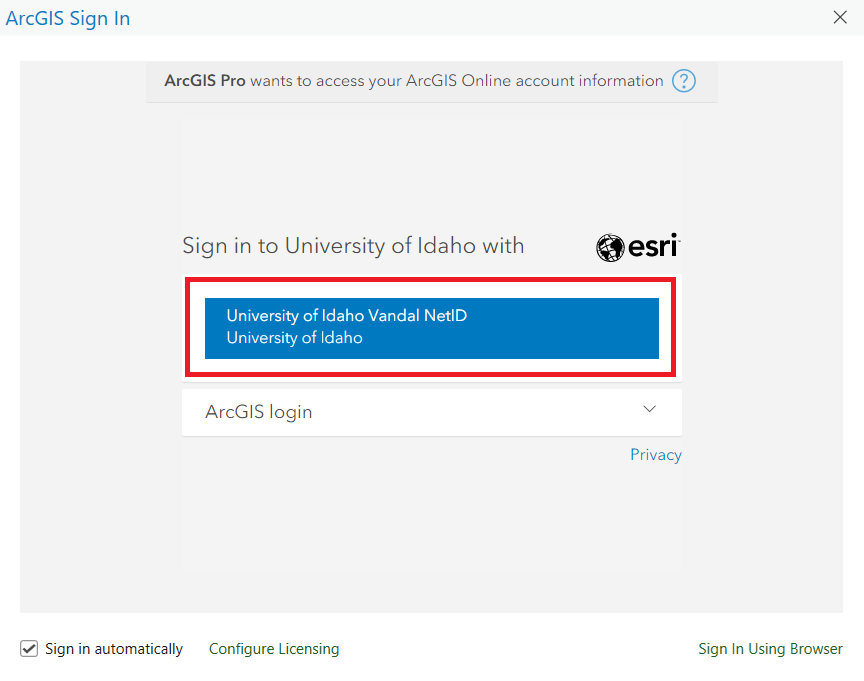Click "wants to access your ArcGIS Online account" message
The image size is (864, 681).
tap(456, 81)
